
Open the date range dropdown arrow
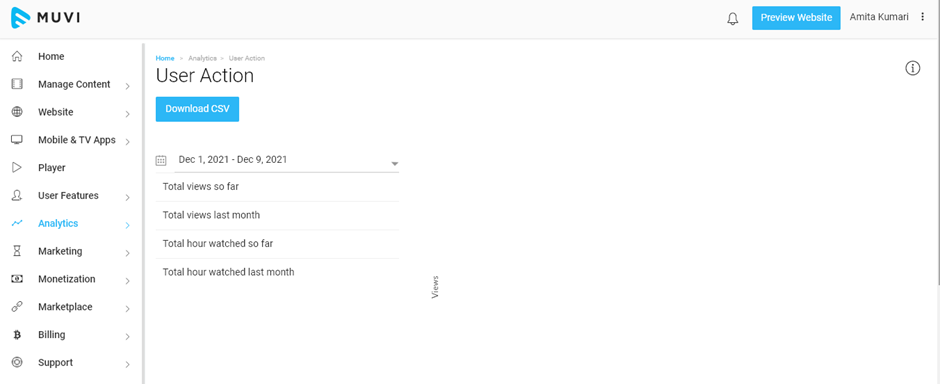pyautogui.click(x=394, y=164)
